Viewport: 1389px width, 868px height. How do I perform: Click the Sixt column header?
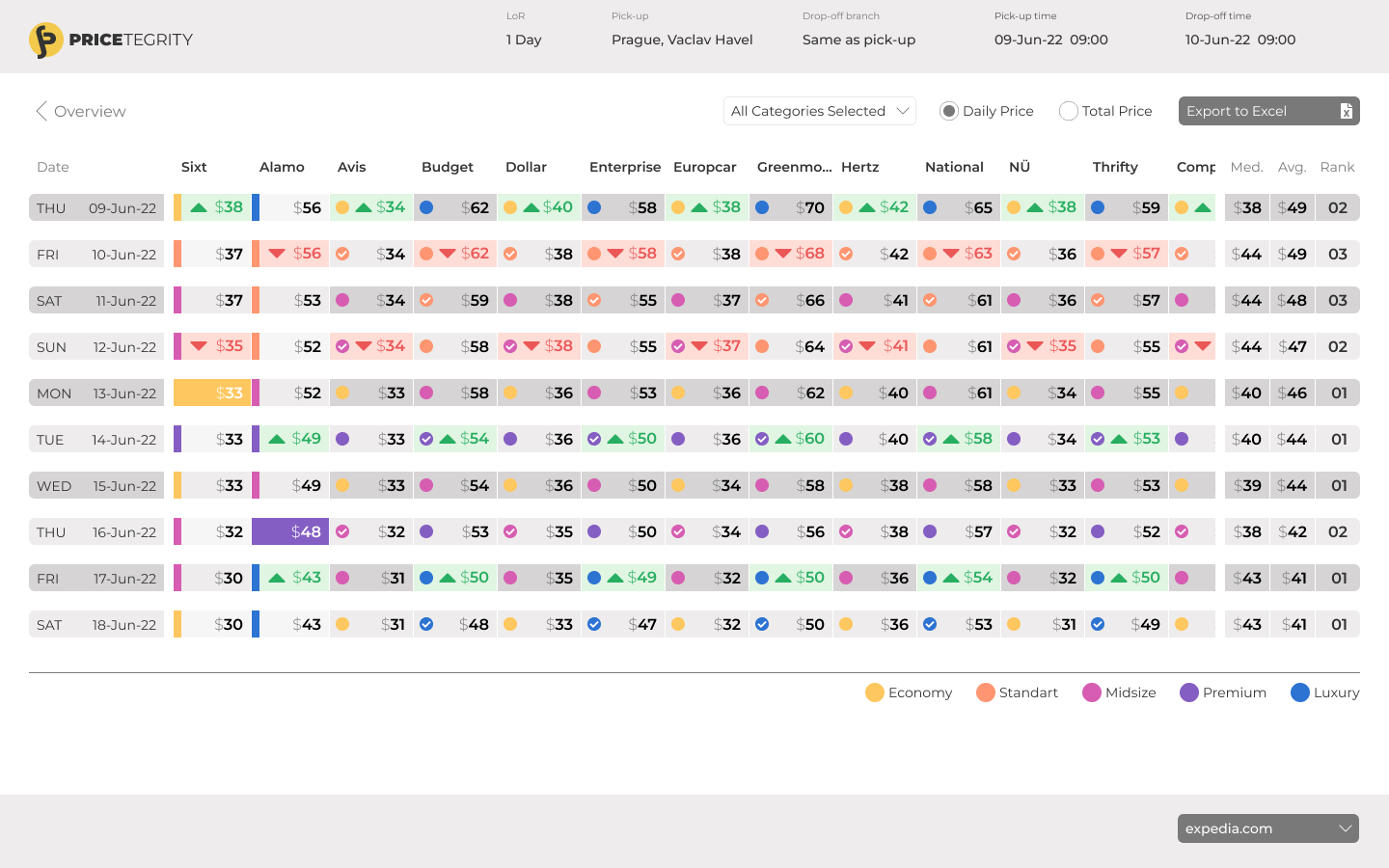pyautogui.click(x=194, y=167)
